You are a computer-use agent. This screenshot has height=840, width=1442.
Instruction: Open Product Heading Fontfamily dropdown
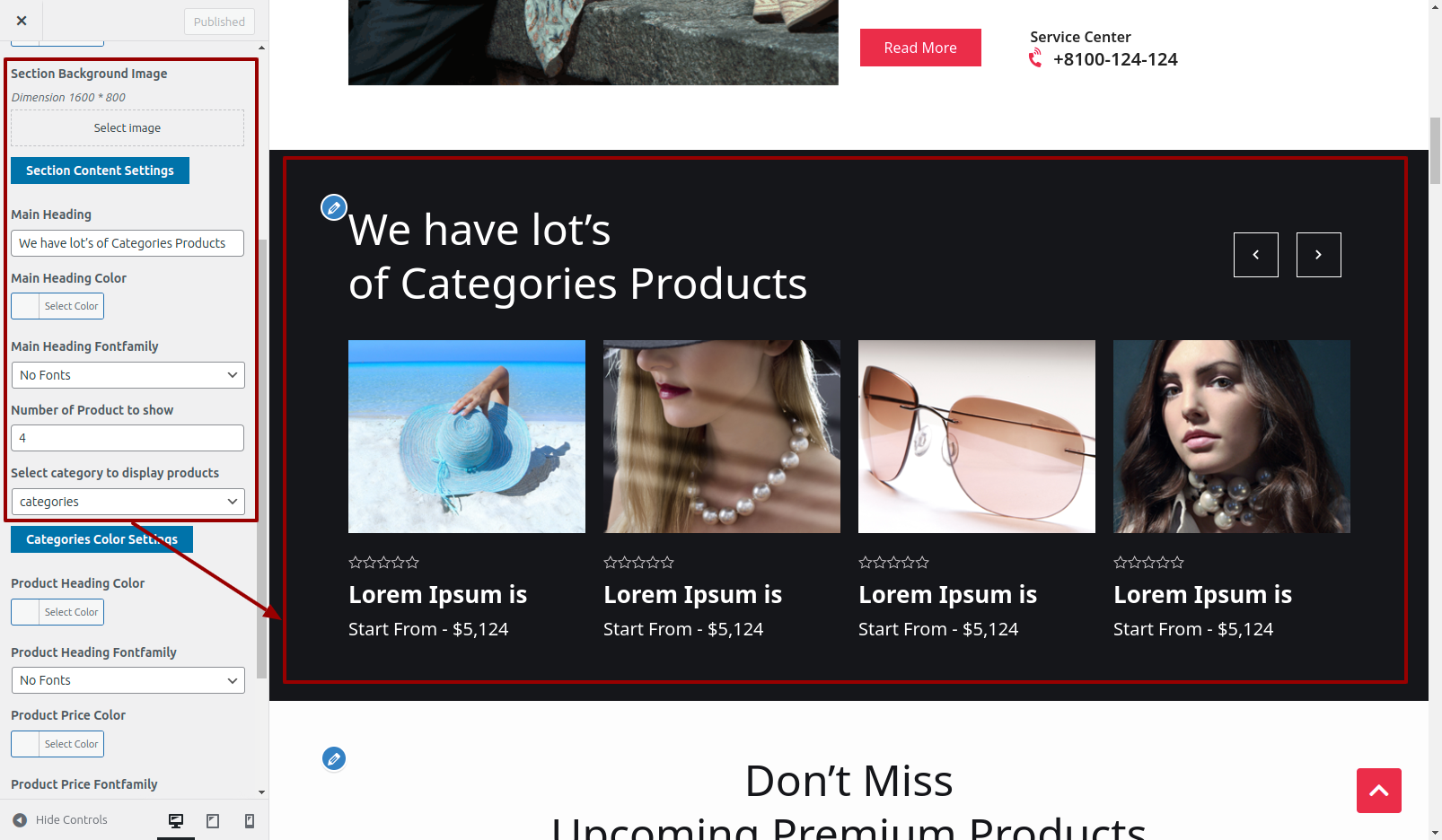(127, 680)
